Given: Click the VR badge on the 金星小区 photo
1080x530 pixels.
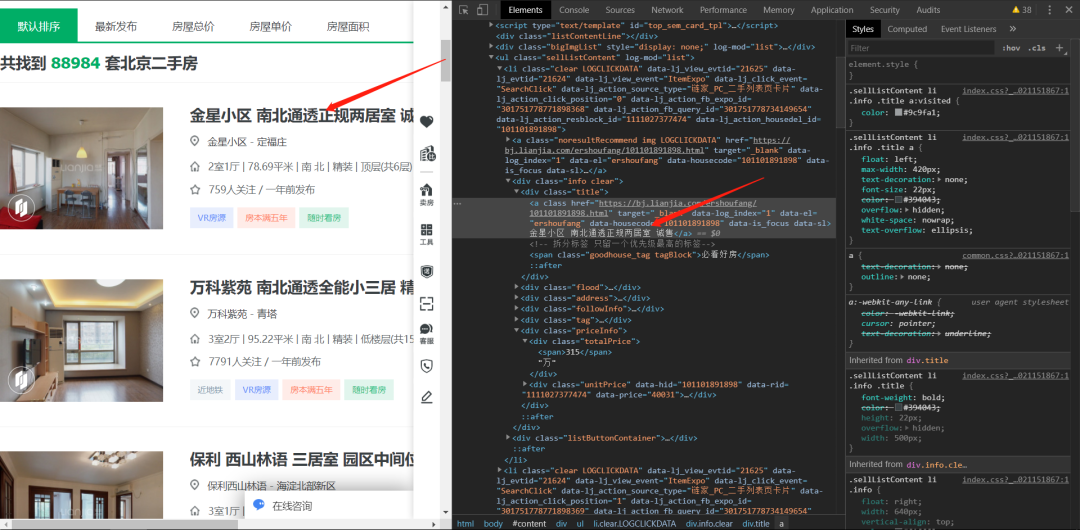Looking at the screenshot, I should click(21, 207).
